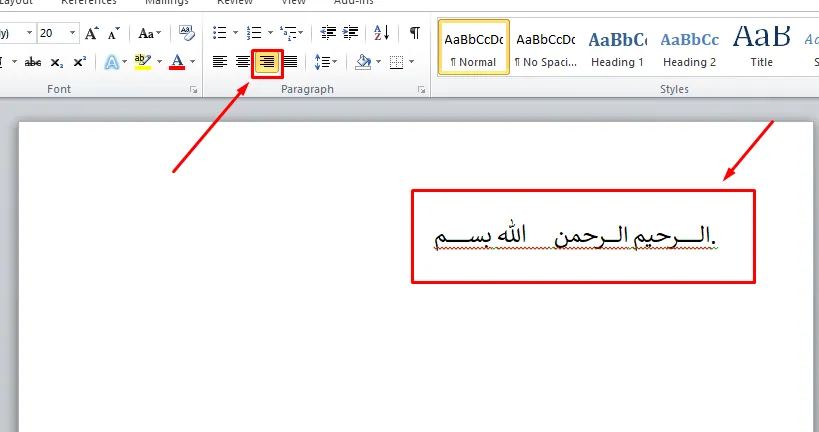This screenshot has height=432, width=819.
Task: Apply superscript formatting
Action: [x=79, y=62]
